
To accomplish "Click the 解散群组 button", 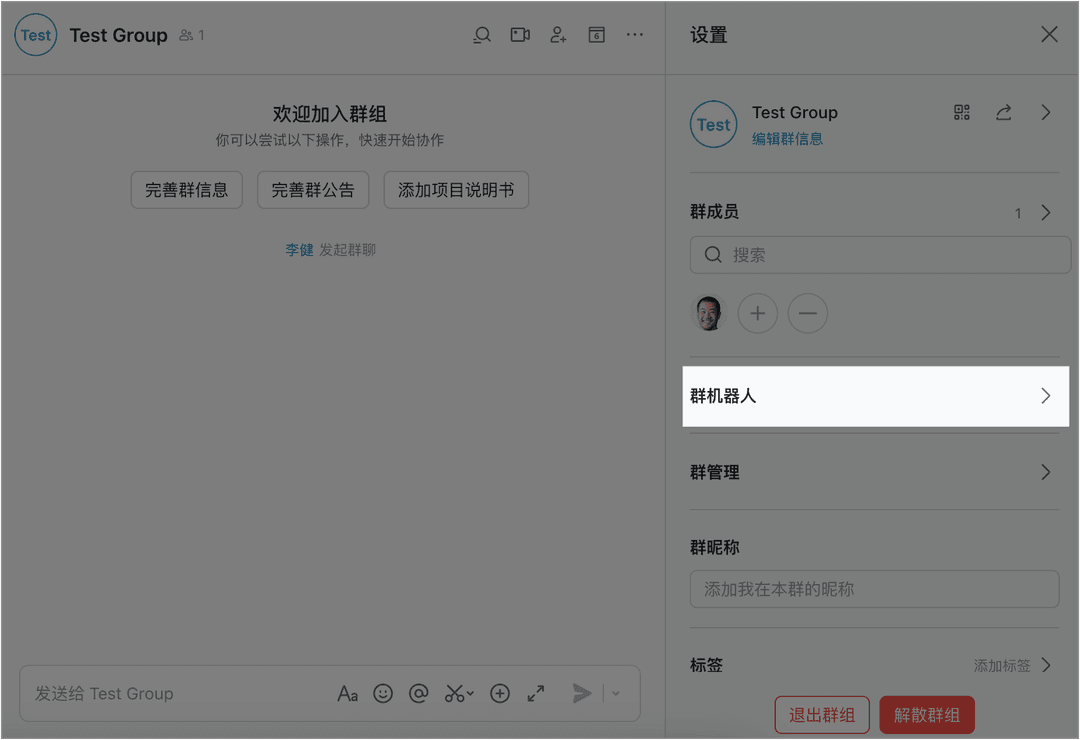I will 927,715.
